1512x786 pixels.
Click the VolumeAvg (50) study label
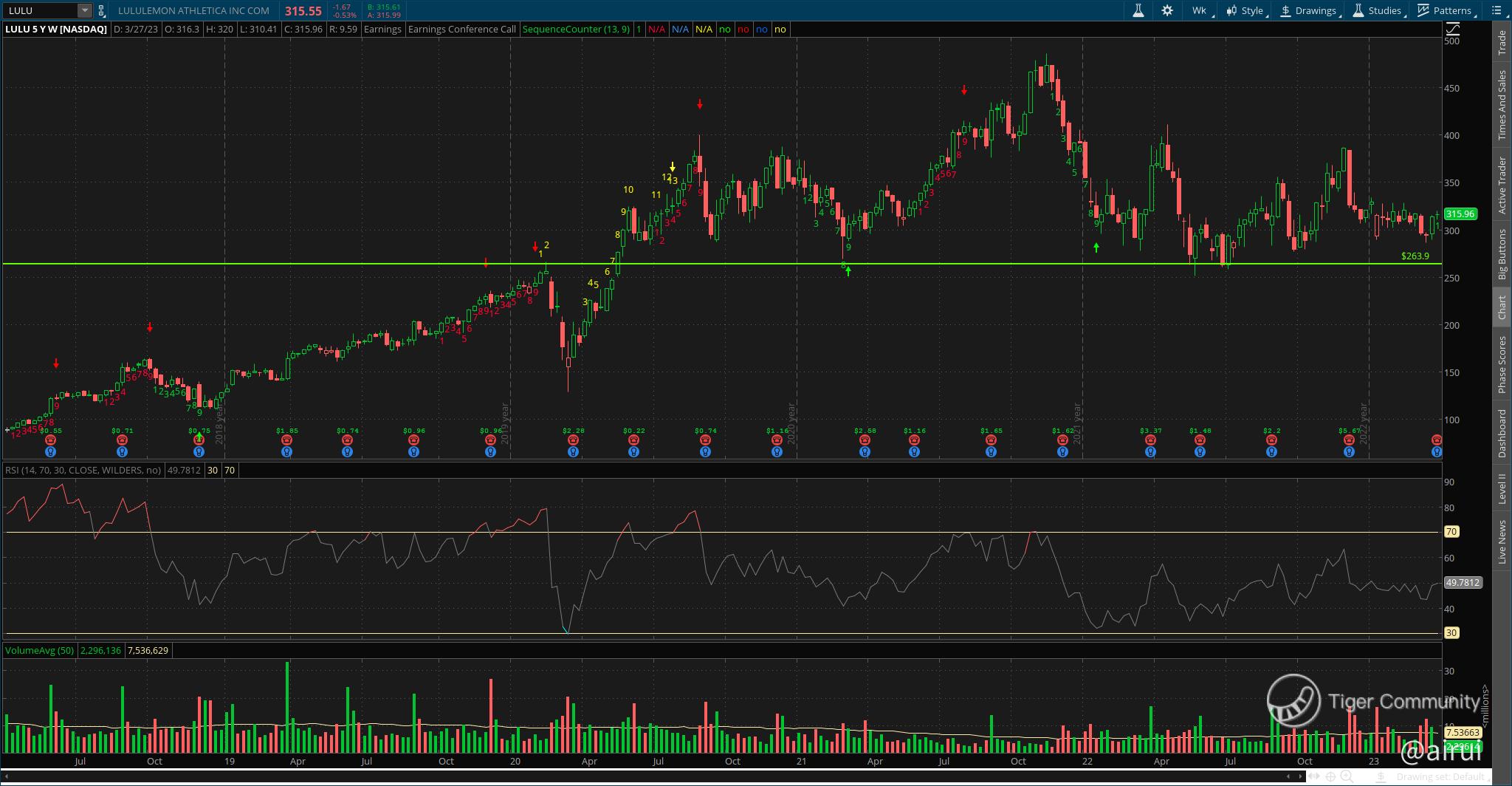[40, 650]
